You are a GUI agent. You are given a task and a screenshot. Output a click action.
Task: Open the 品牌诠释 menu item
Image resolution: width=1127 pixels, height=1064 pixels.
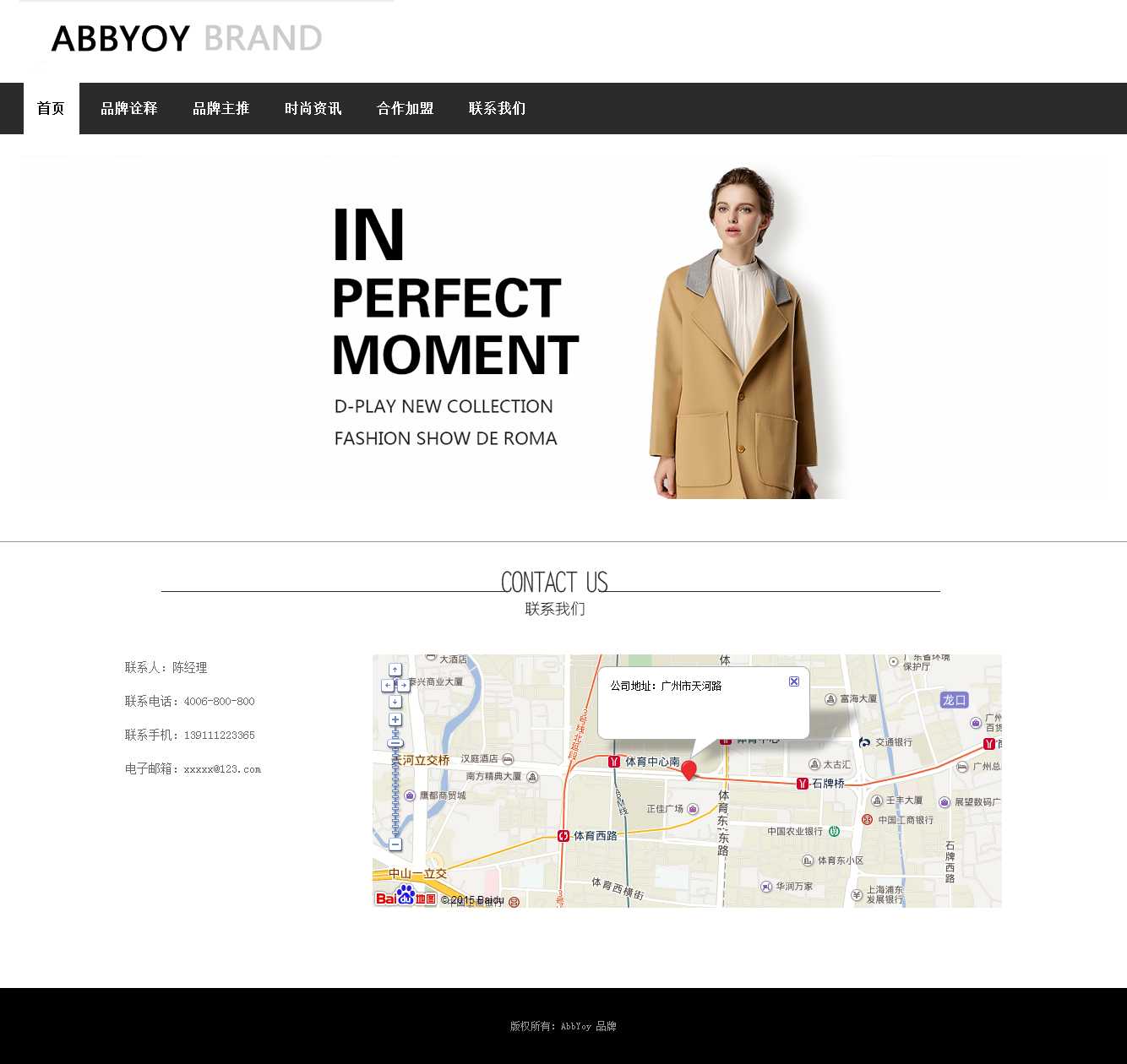[x=129, y=108]
